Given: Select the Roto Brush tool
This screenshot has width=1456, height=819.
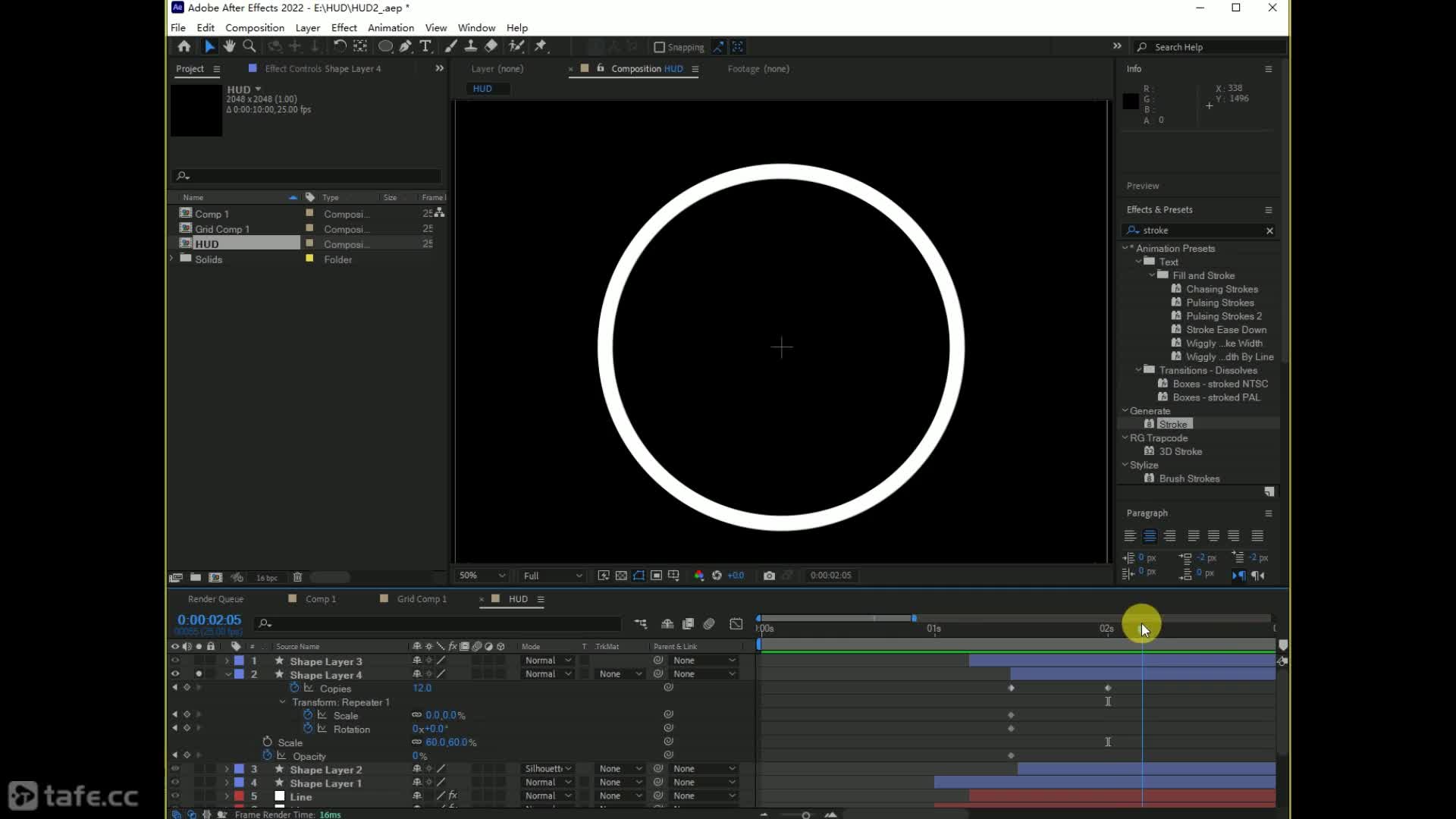Looking at the screenshot, I should 516,47.
